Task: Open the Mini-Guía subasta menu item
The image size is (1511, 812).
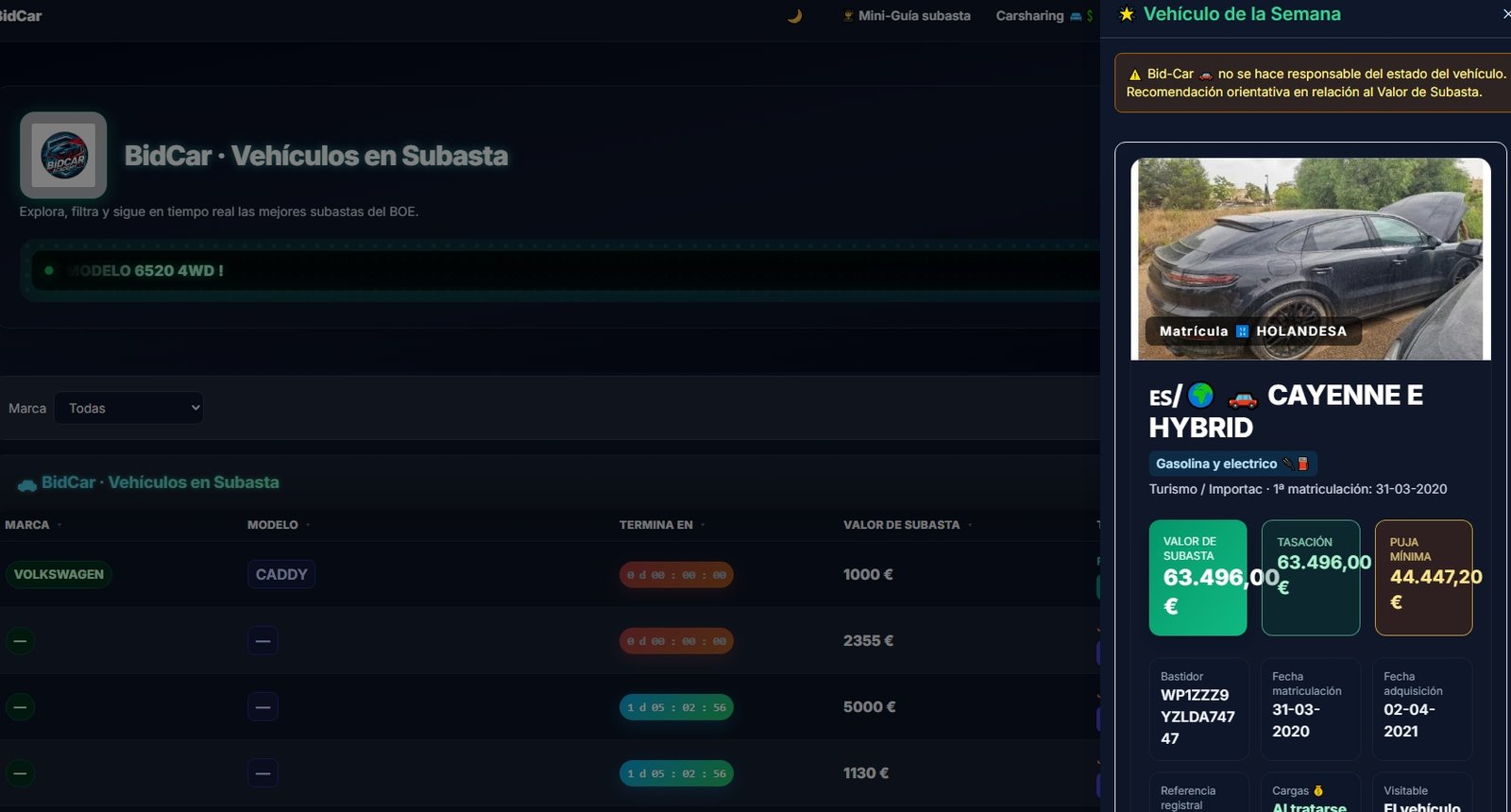Action: point(907,16)
